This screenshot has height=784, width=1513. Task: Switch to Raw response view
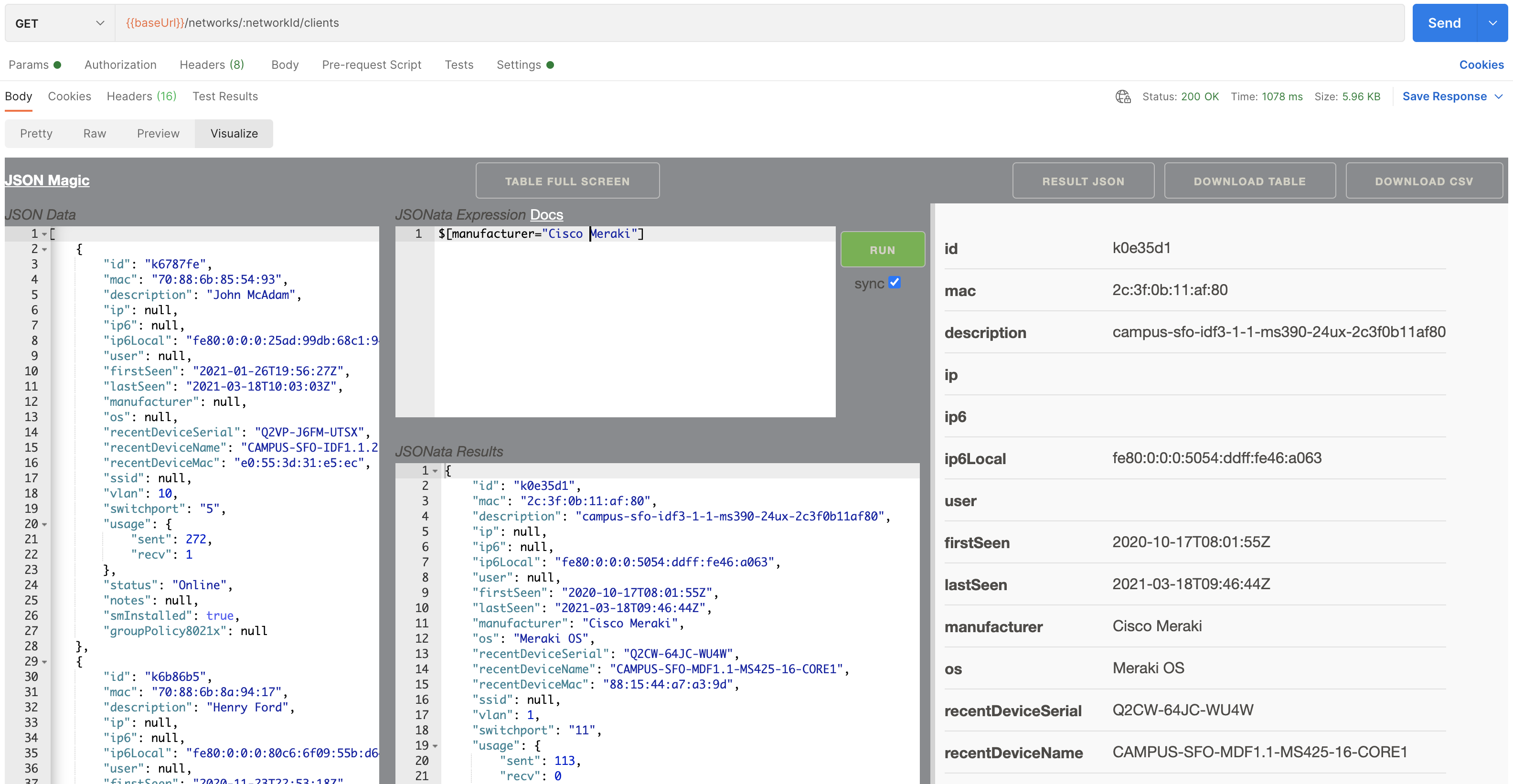coord(95,133)
